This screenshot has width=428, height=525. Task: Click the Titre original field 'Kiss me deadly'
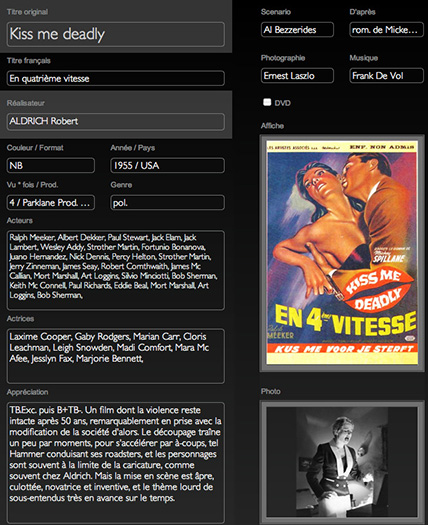pyautogui.click(x=116, y=34)
